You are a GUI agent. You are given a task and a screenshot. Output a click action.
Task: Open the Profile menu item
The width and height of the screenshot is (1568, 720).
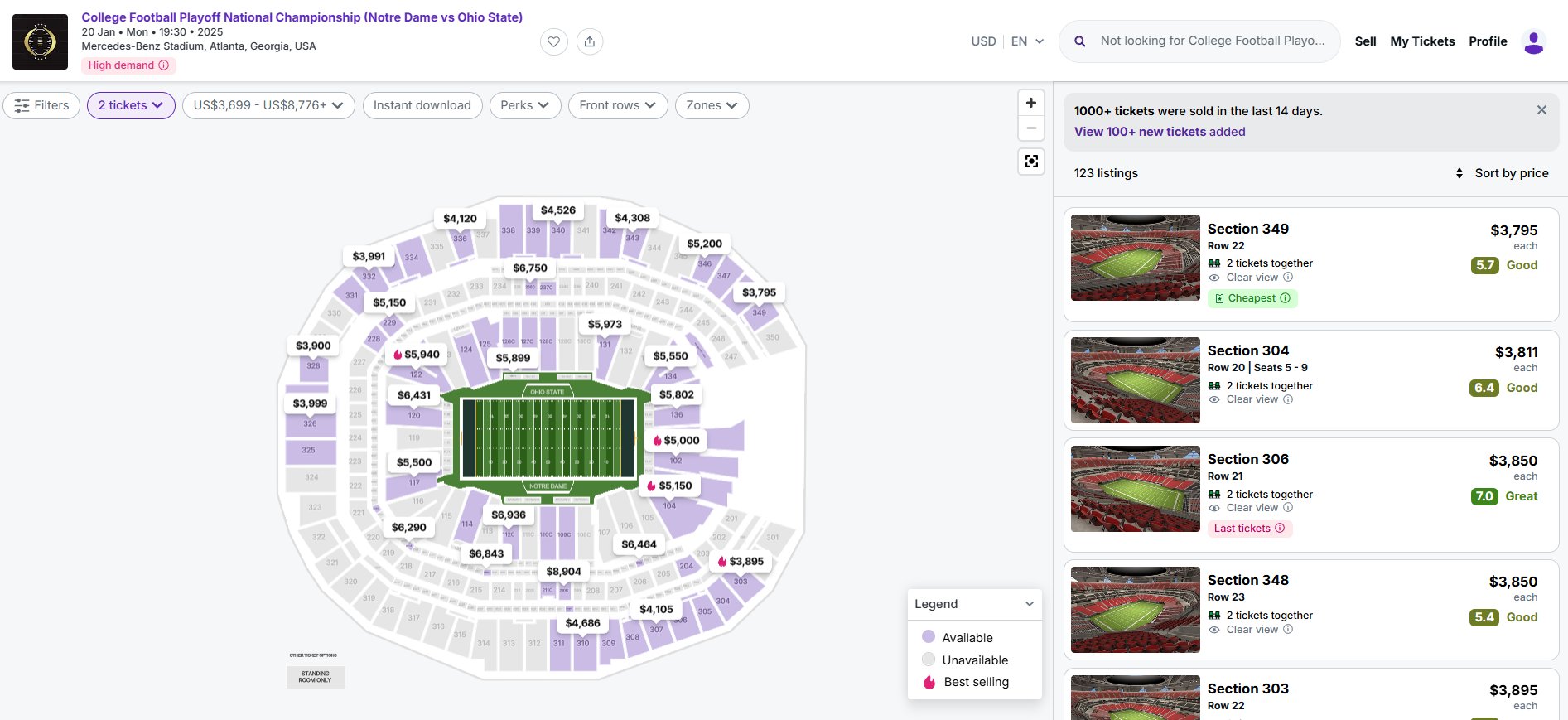(x=1488, y=41)
